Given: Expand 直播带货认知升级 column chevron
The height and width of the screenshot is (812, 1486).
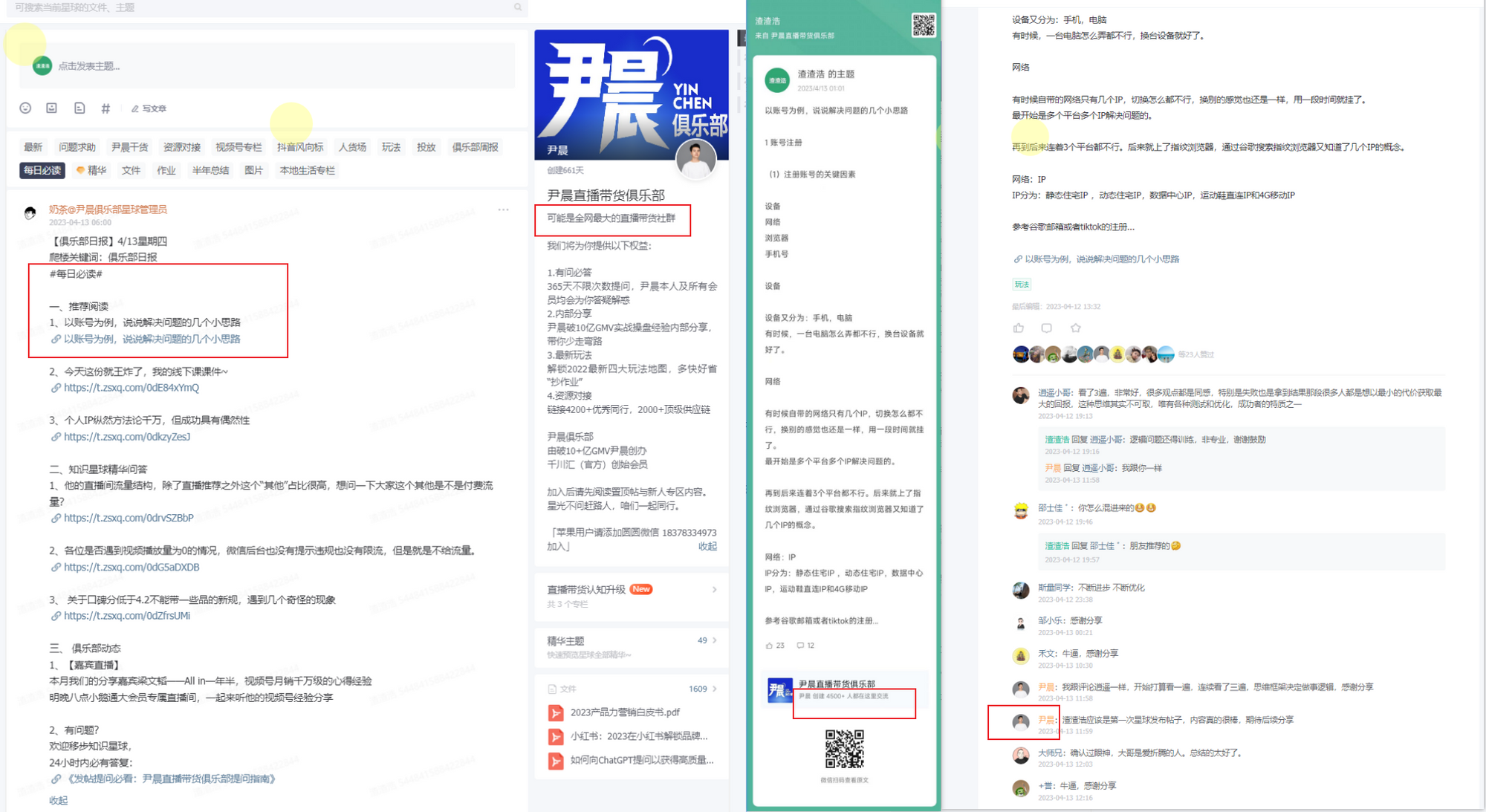Looking at the screenshot, I should coord(714,590).
